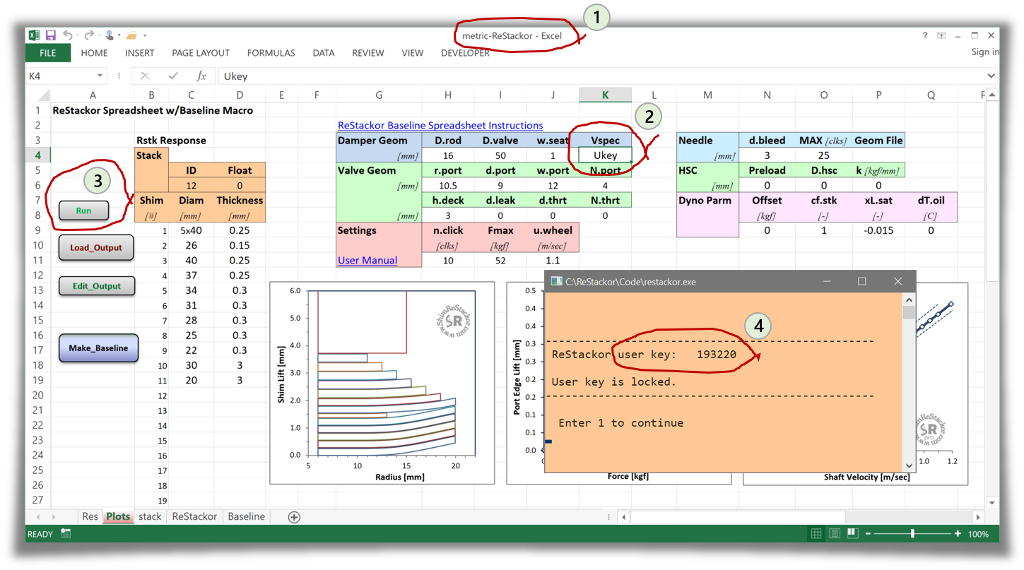The image size is (1024, 570).
Task: Select column K header
Action: click(x=605, y=95)
